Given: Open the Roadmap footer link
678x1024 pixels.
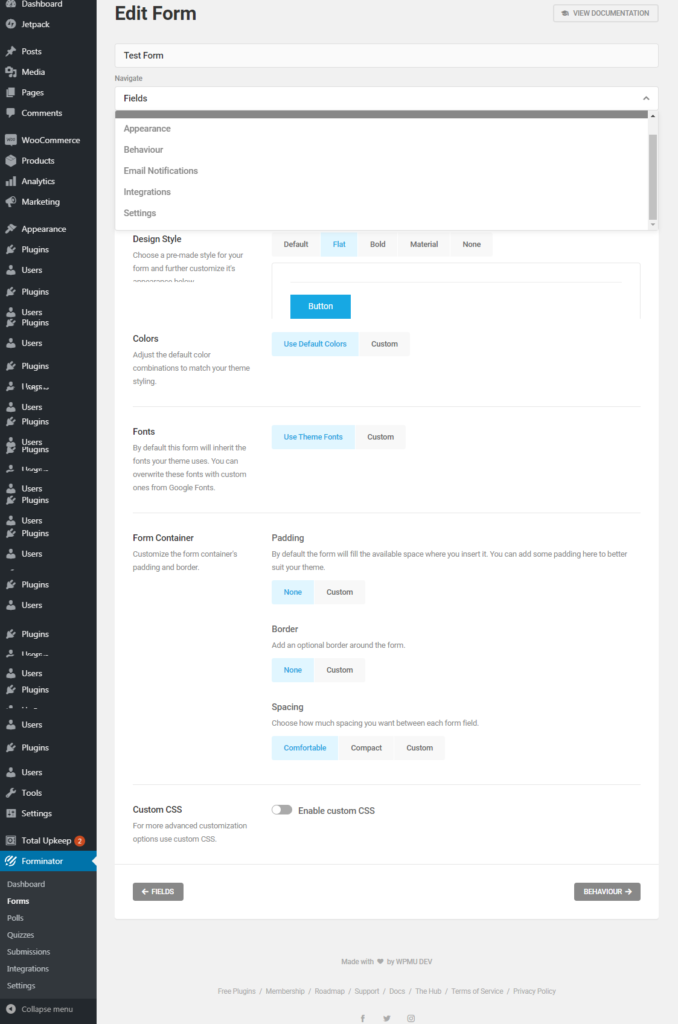Looking at the screenshot, I should click(329, 991).
